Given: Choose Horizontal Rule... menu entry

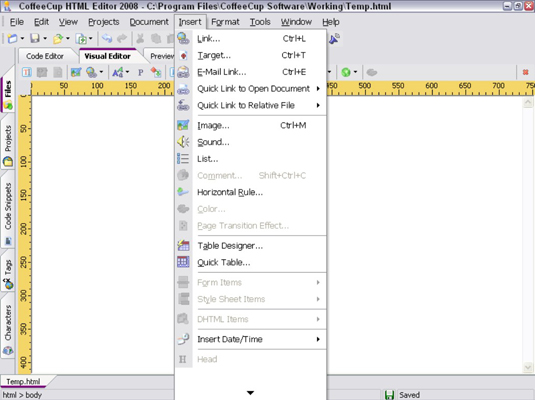Looking at the screenshot, I should click(x=251, y=192).
